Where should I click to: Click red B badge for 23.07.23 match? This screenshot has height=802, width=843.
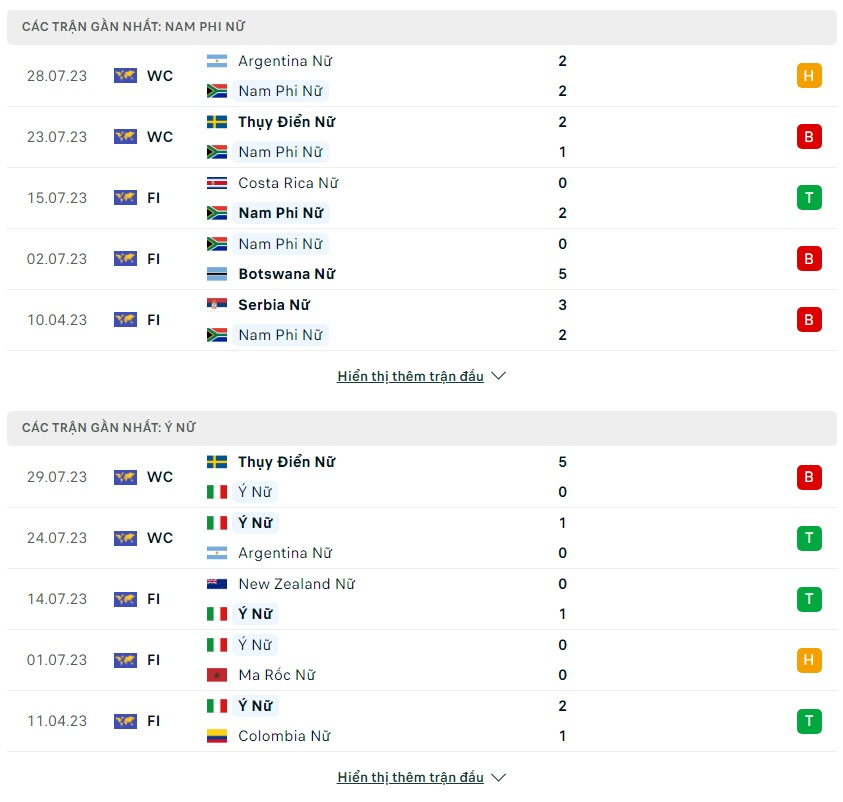[x=809, y=137]
